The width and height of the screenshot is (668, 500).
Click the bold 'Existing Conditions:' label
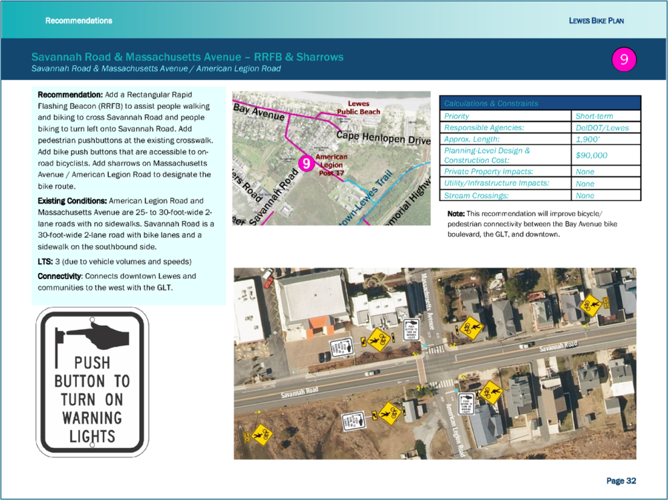[72, 201]
